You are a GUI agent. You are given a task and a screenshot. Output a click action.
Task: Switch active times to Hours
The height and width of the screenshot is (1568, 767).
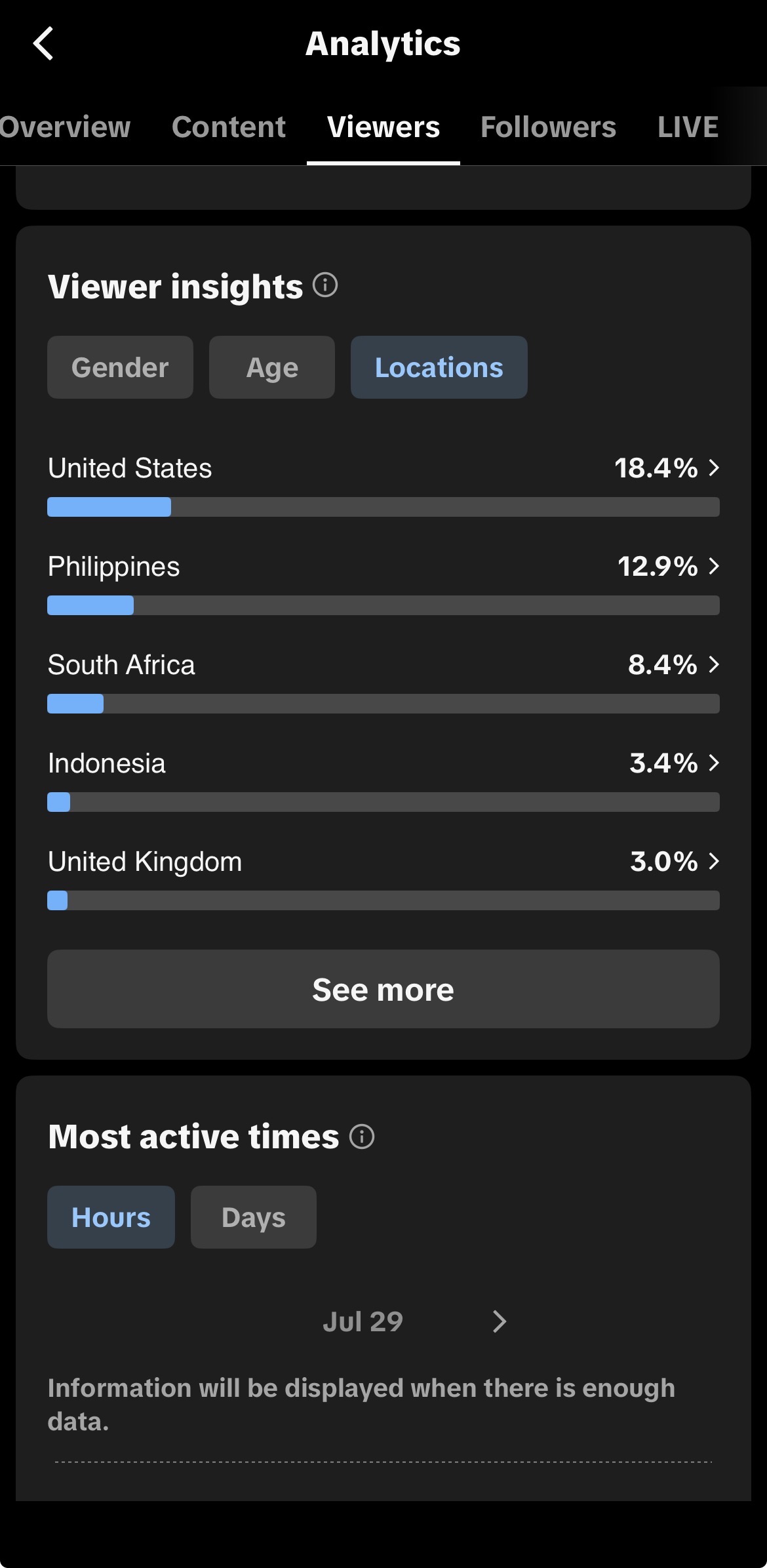pyautogui.click(x=111, y=1217)
